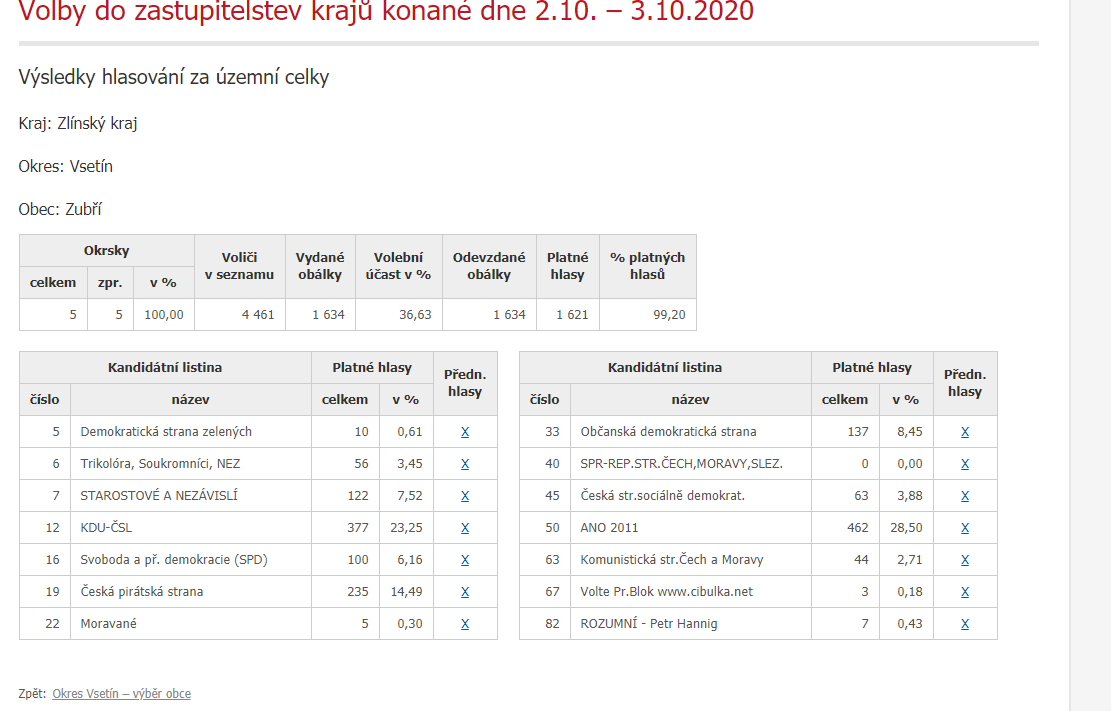Click party name STAROSTOVÉ A NEZÁVISLÍ
Image resolution: width=1111 pixels, height=711 pixels.
[x=159, y=496]
